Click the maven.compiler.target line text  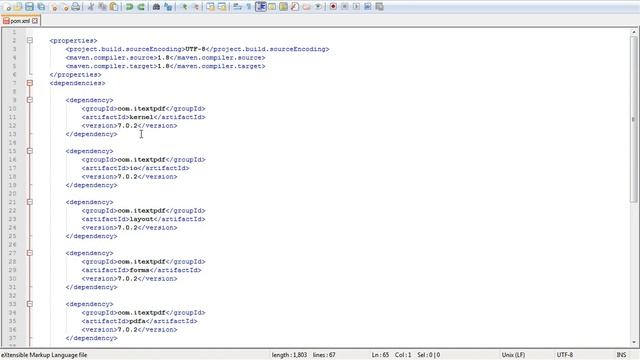pos(166,66)
